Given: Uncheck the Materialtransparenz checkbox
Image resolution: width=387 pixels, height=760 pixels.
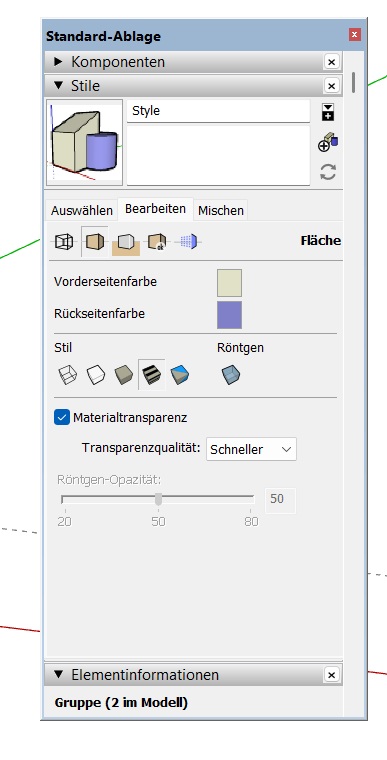Looking at the screenshot, I should [62, 417].
